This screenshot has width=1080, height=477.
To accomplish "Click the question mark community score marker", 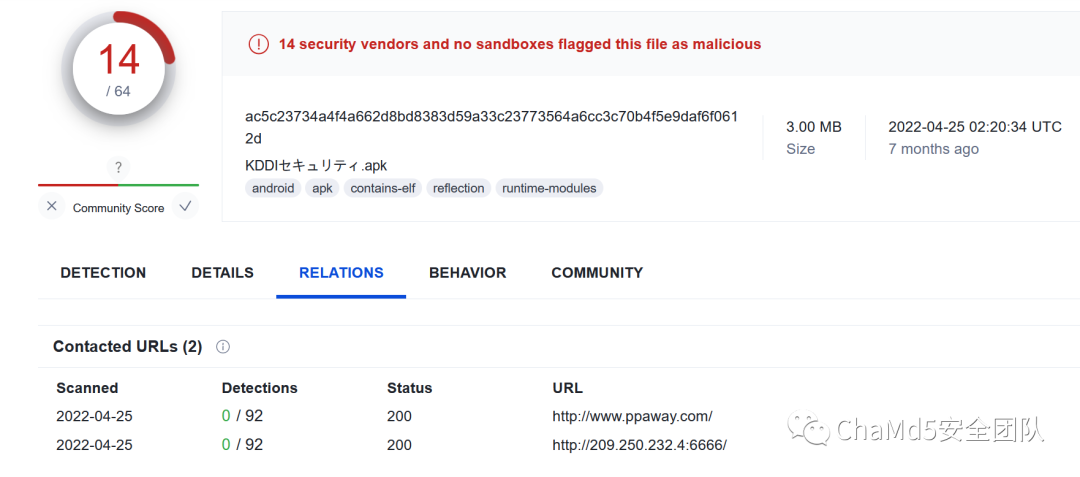I will coord(118,167).
